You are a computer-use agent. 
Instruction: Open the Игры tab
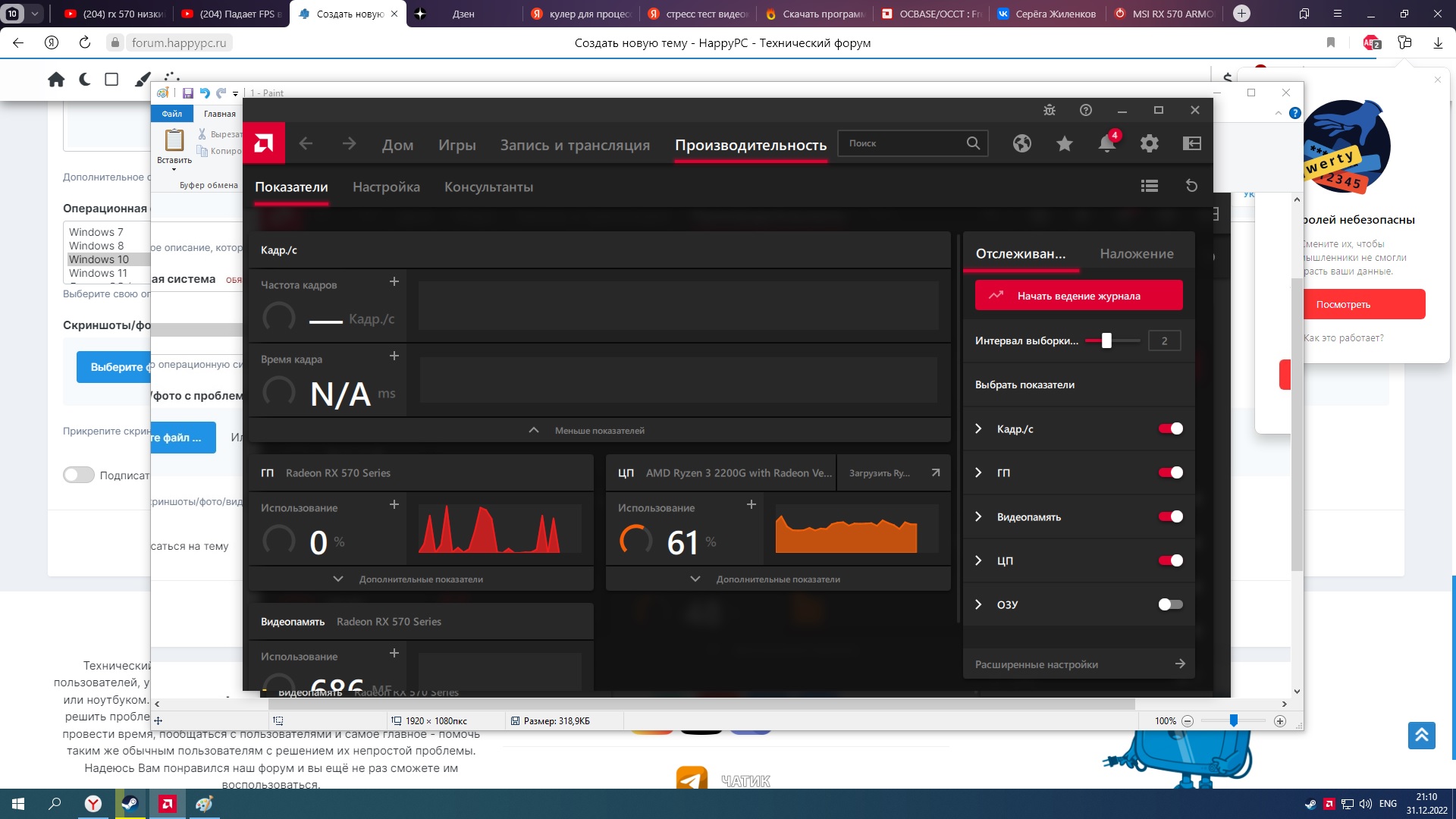(x=457, y=145)
